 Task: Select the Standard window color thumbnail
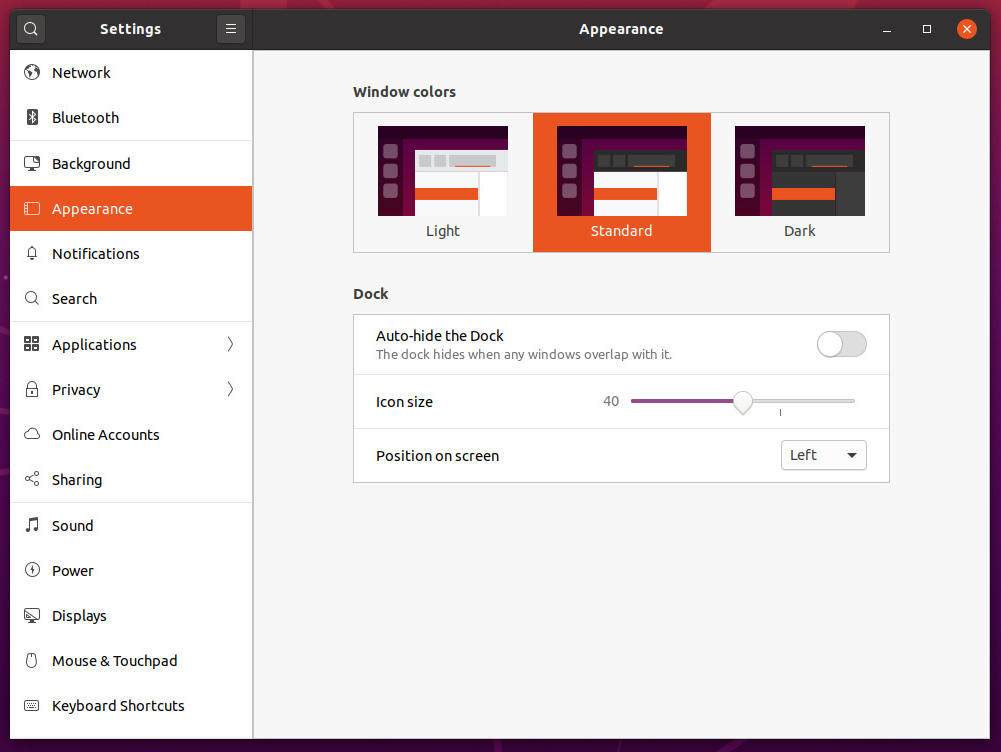click(622, 170)
